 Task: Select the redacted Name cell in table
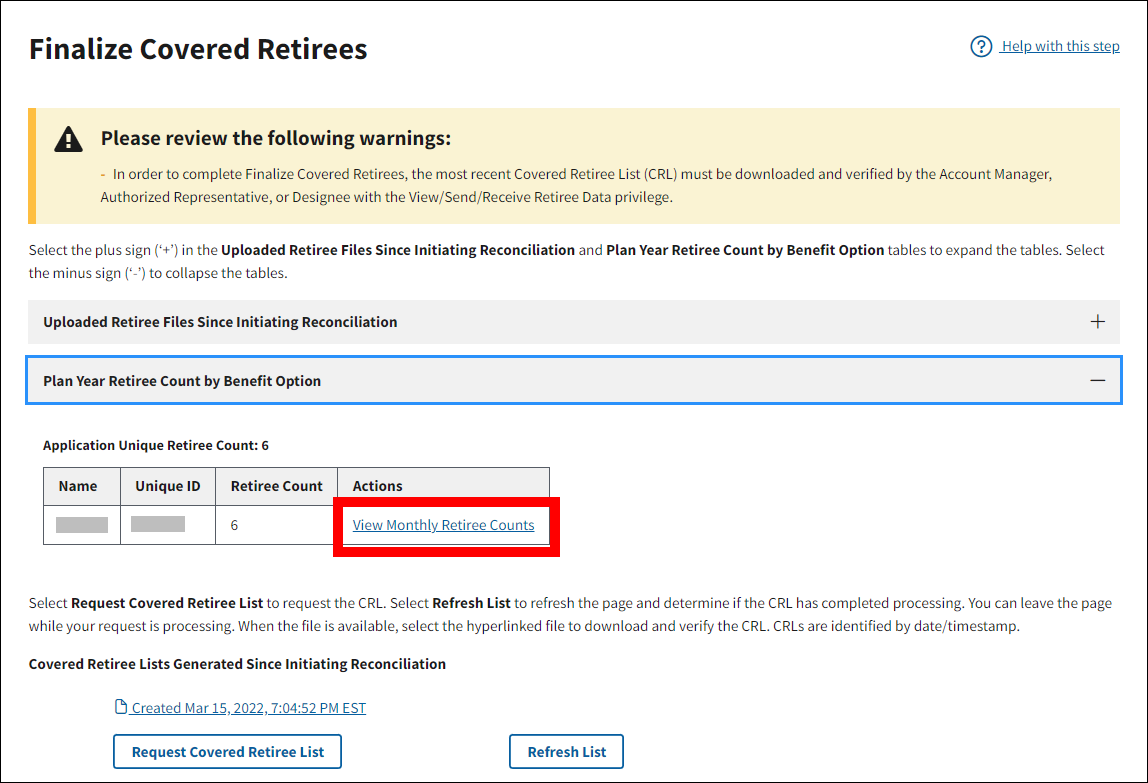(82, 525)
